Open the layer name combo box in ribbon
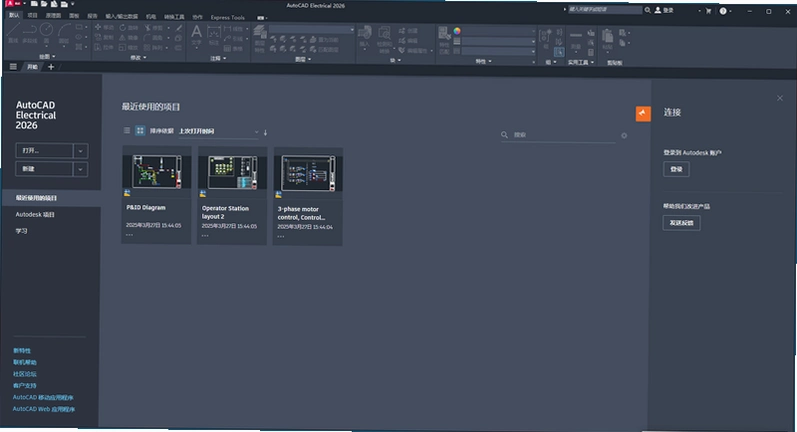The image size is (797, 432). pos(311,30)
